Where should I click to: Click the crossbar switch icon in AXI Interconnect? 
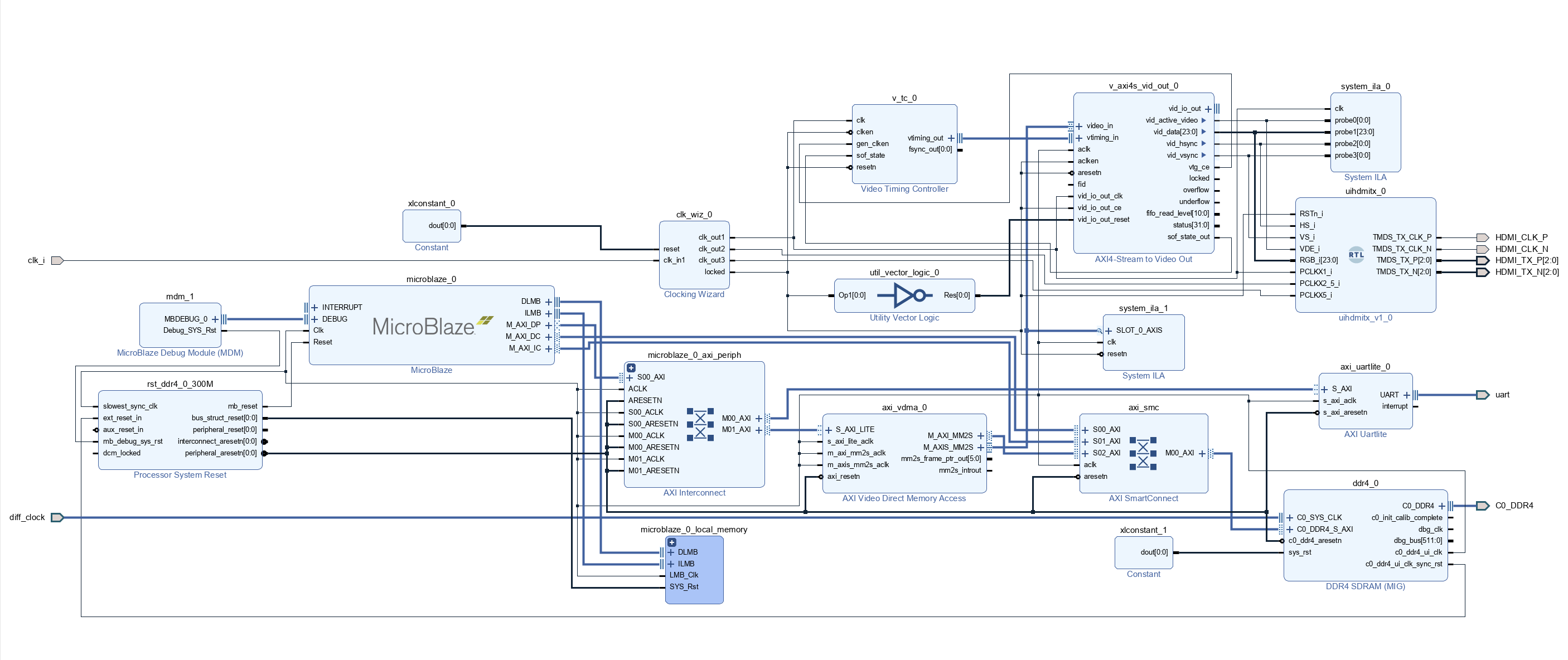(x=700, y=426)
